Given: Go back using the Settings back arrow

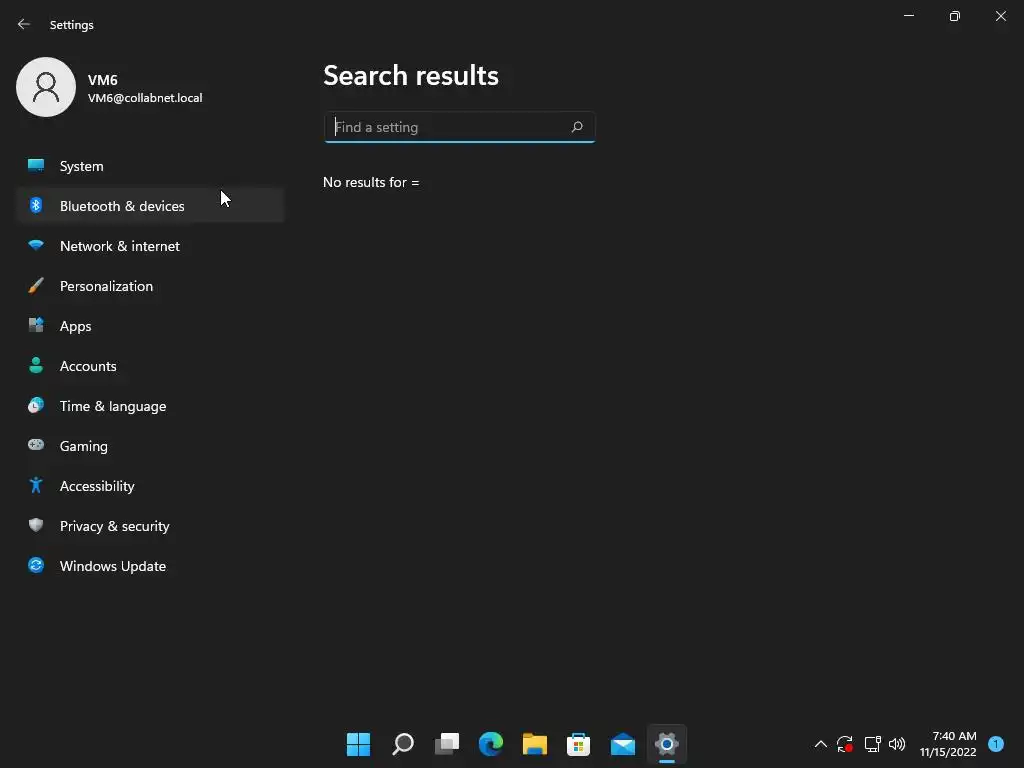Looking at the screenshot, I should pos(24,24).
